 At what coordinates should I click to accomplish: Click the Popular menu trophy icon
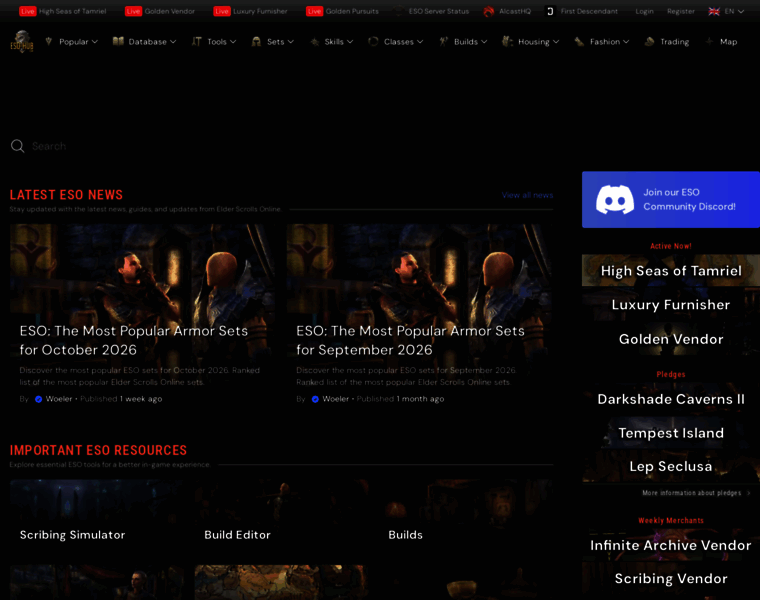[48, 42]
